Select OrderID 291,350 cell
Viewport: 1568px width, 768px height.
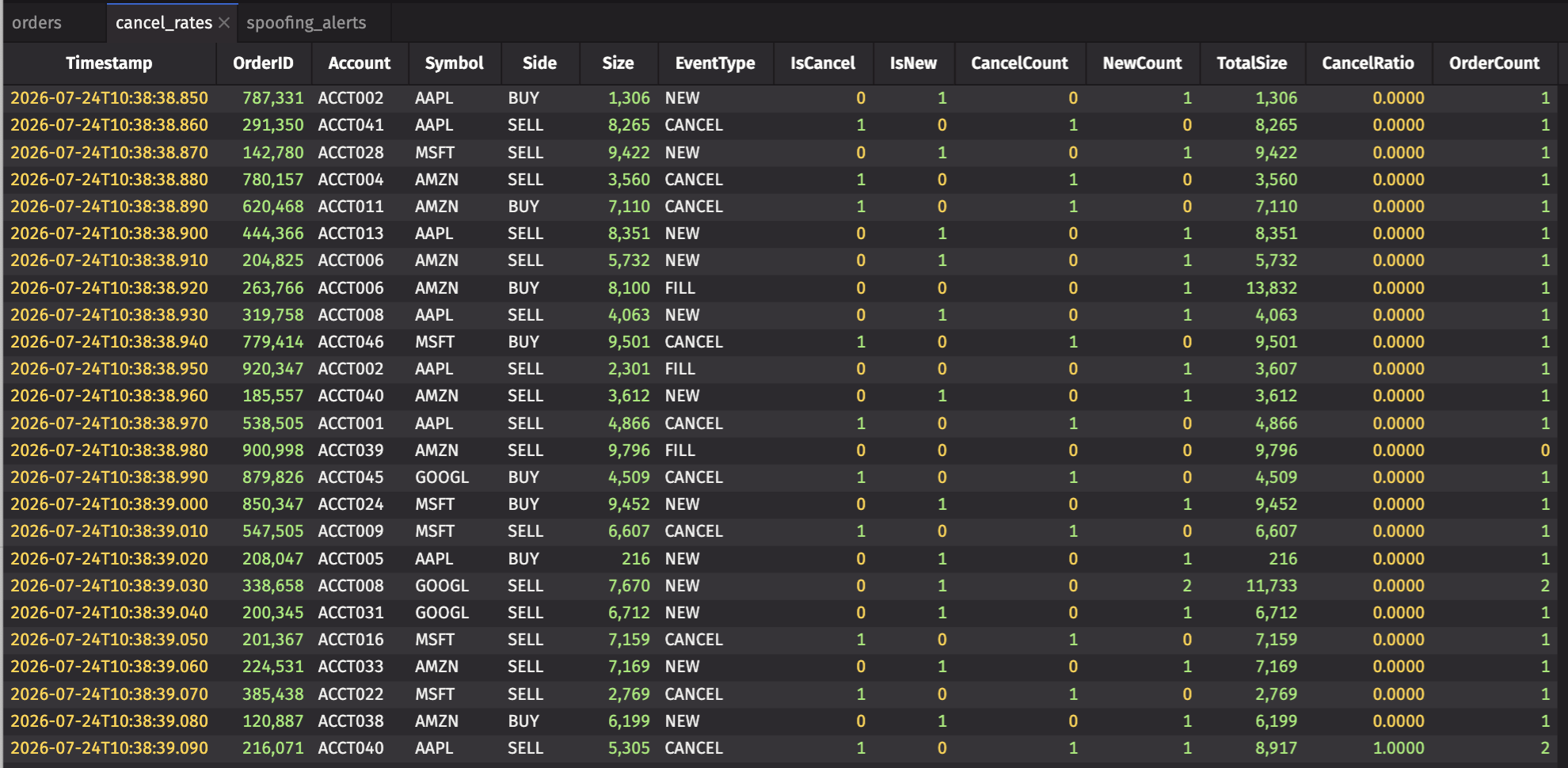[x=264, y=125]
